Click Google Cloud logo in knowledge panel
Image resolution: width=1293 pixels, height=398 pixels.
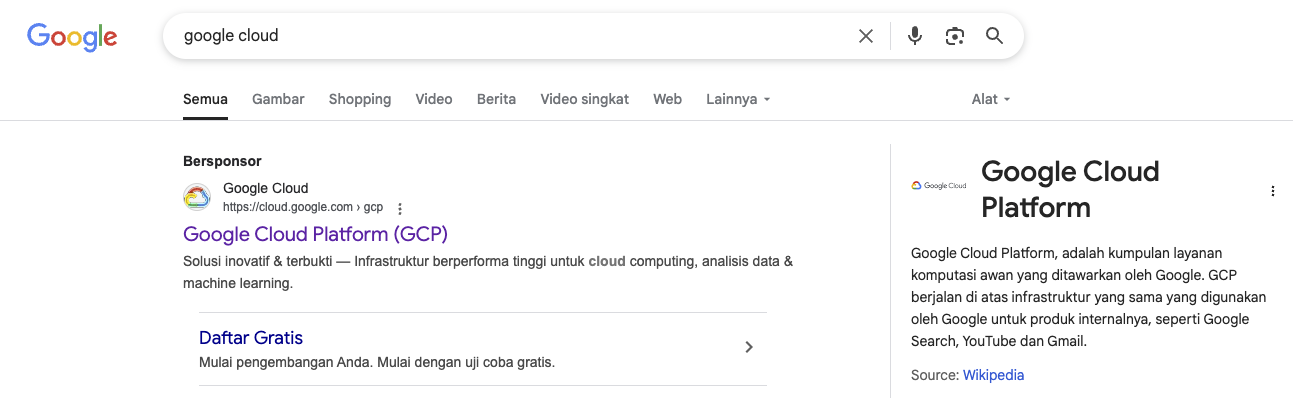(x=939, y=185)
